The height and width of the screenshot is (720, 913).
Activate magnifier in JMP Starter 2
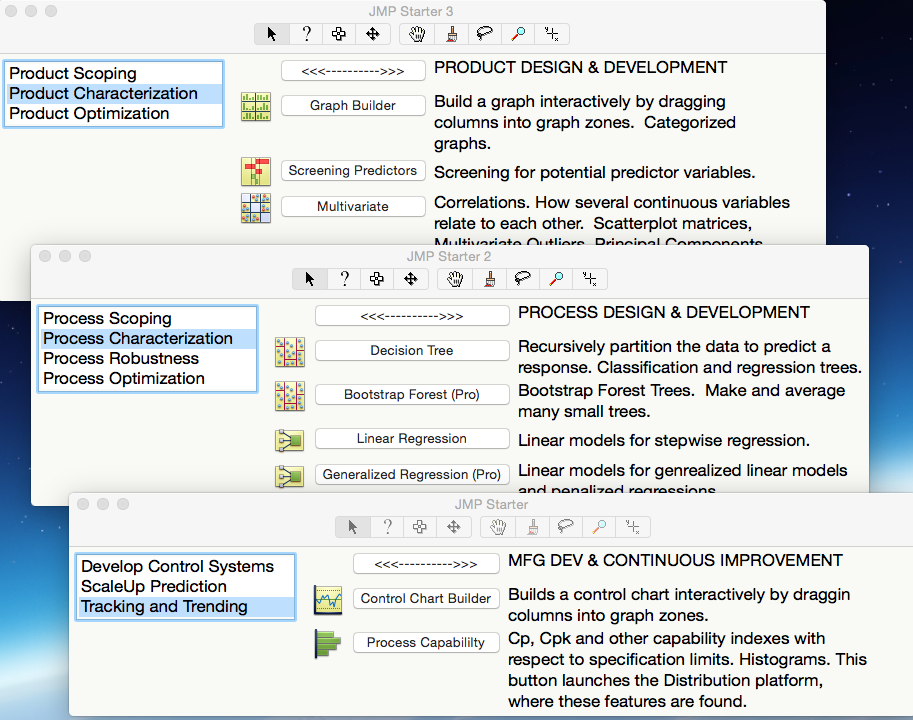coord(556,279)
